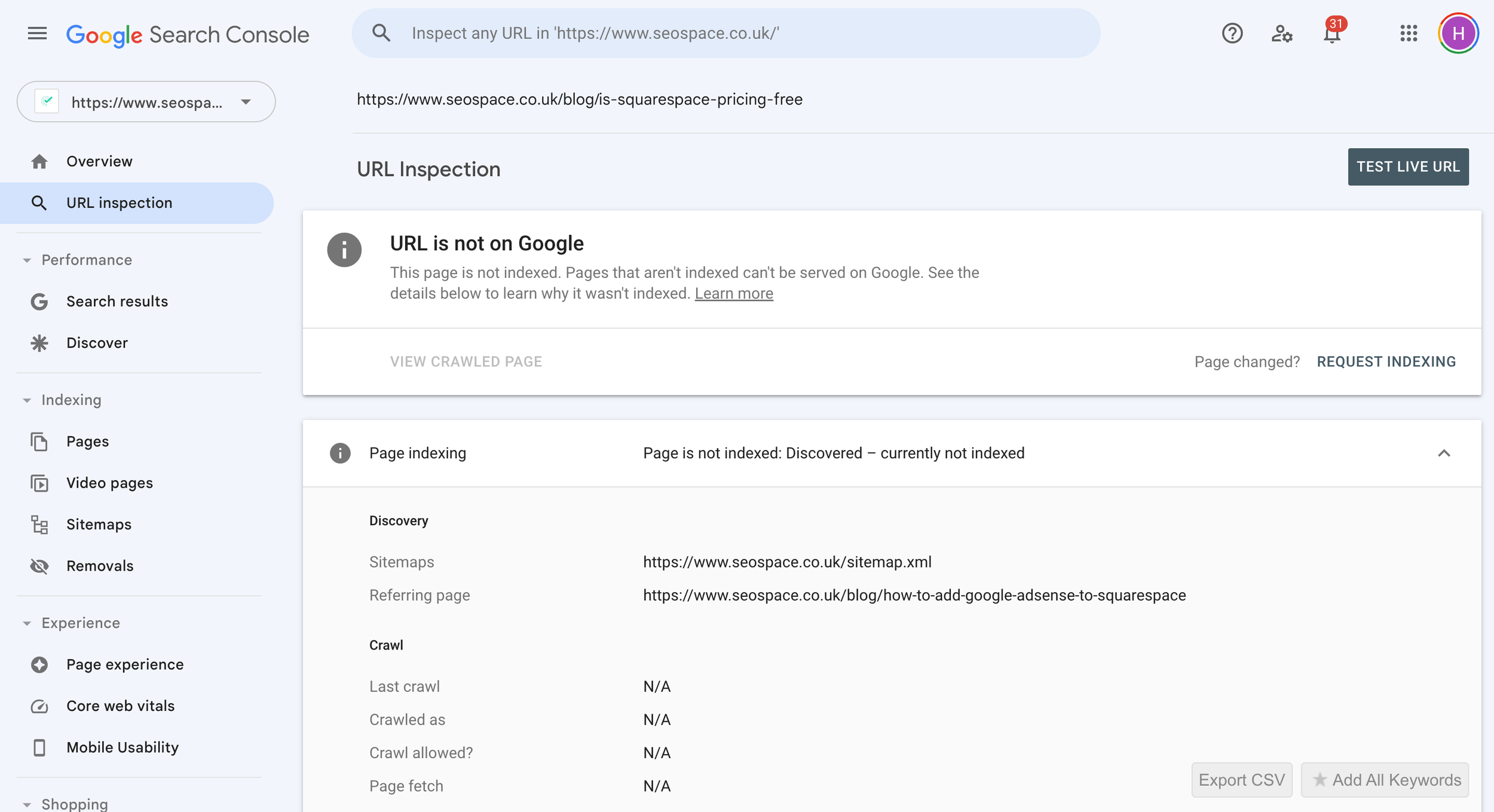The image size is (1494, 812).
Task: Click the Pages indexing icon
Action: [x=341, y=453]
